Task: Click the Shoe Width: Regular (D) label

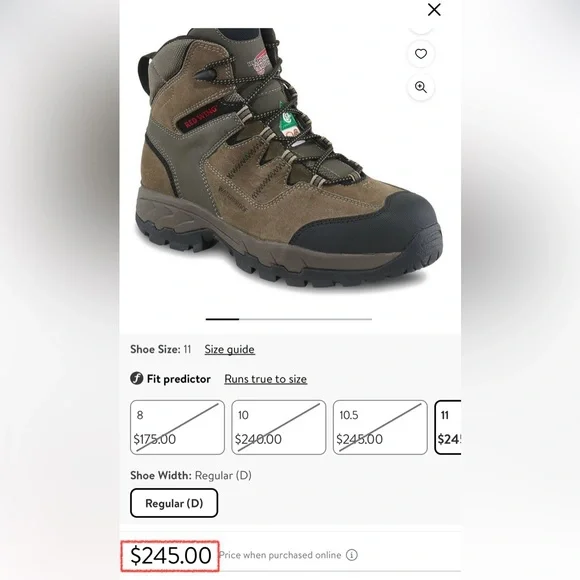Action: click(x=190, y=475)
